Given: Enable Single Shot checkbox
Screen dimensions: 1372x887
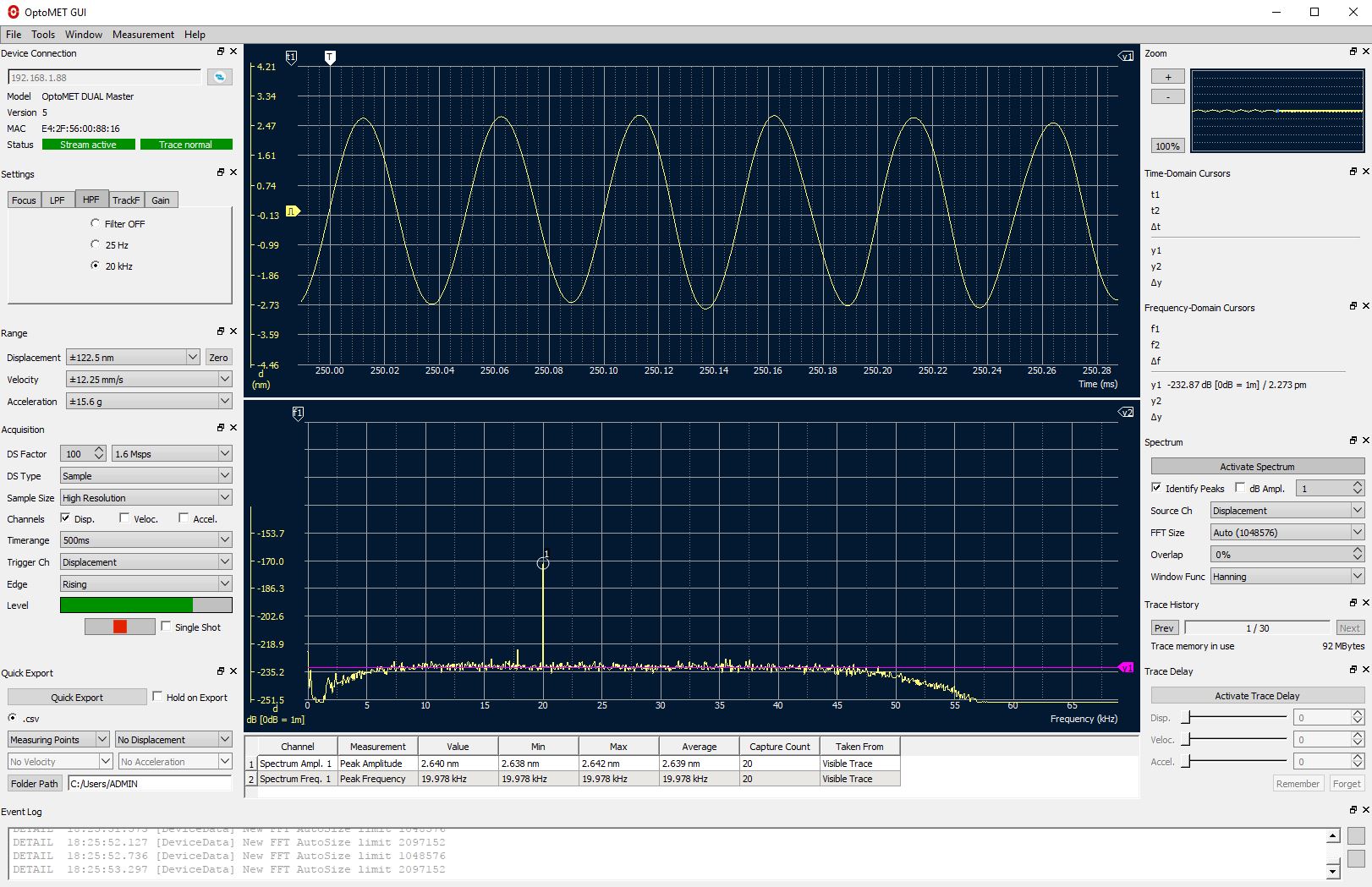Looking at the screenshot, I should click(166, 627).
